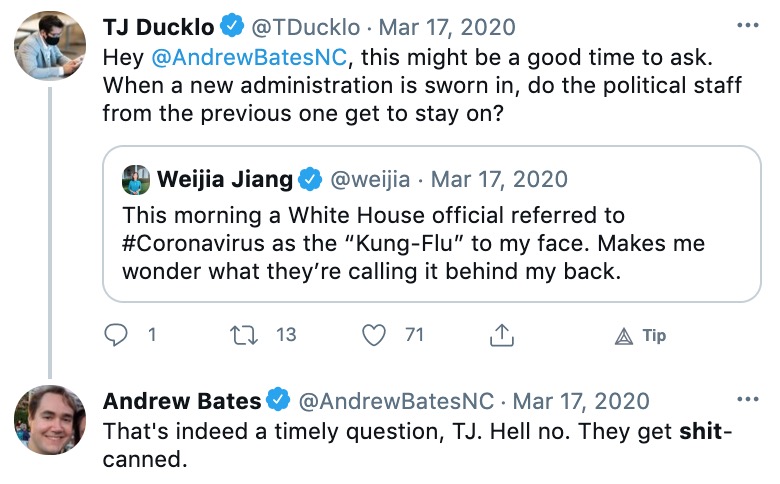Click Andrew Bates's verified badge
Image resolution: width=780 pixels, height=484 pixels.
coord(277,402)
